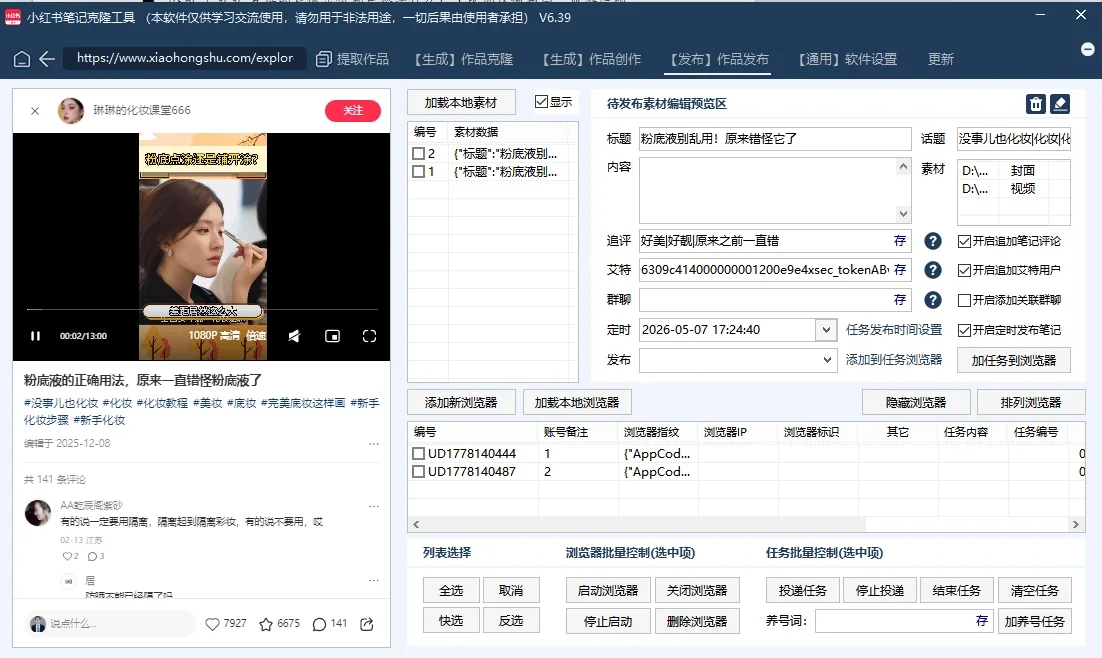
Task: Click the browser table horizontal scrollbar
Action: coord(644,524)
